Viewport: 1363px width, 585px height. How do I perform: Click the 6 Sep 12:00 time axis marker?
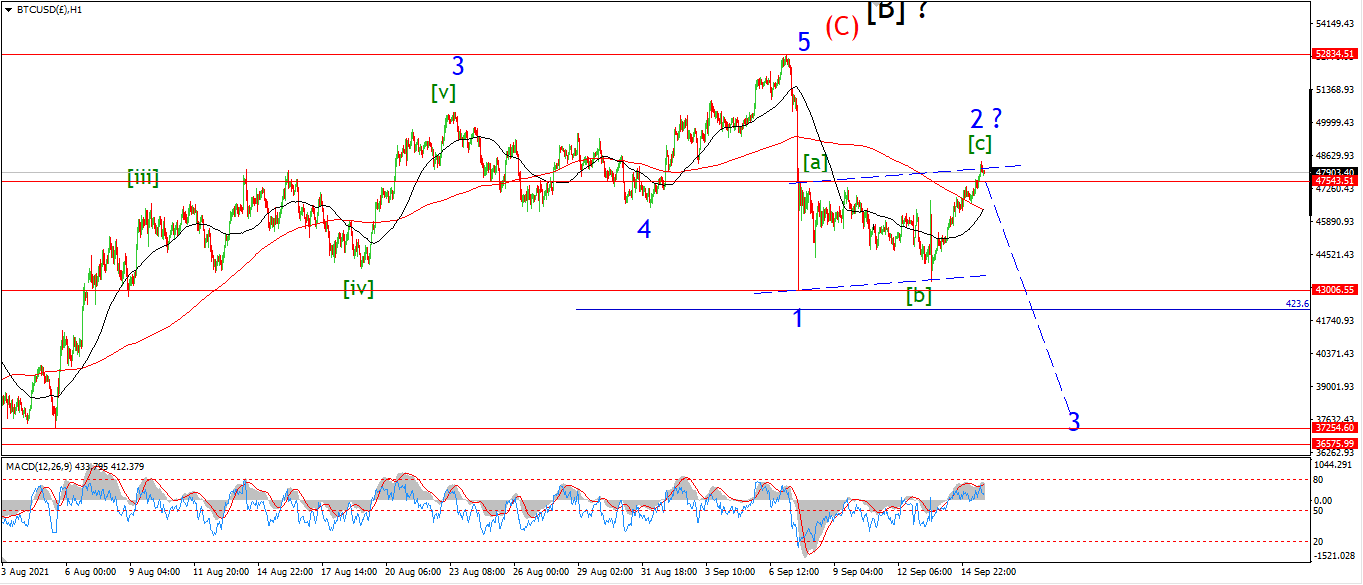tap(797, 571)
